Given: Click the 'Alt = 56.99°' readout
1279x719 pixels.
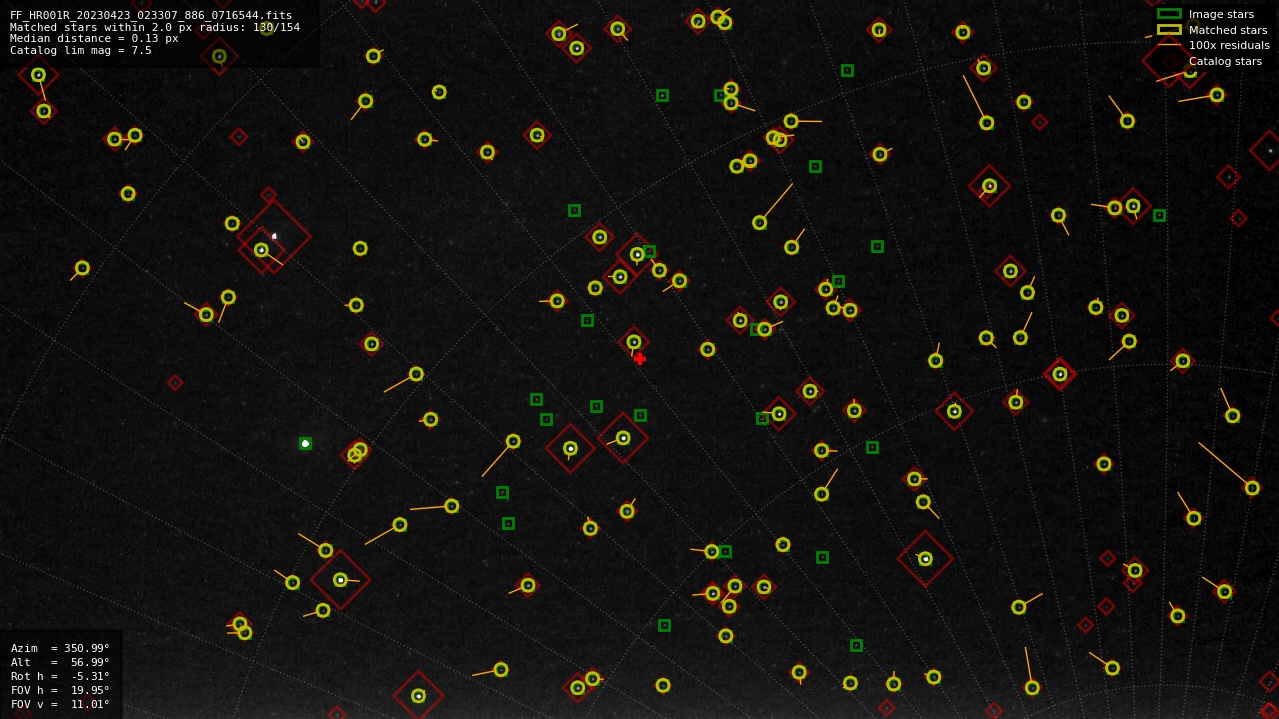Looking at the screenshot, I should pyautogui.click(x=60, y=662).
